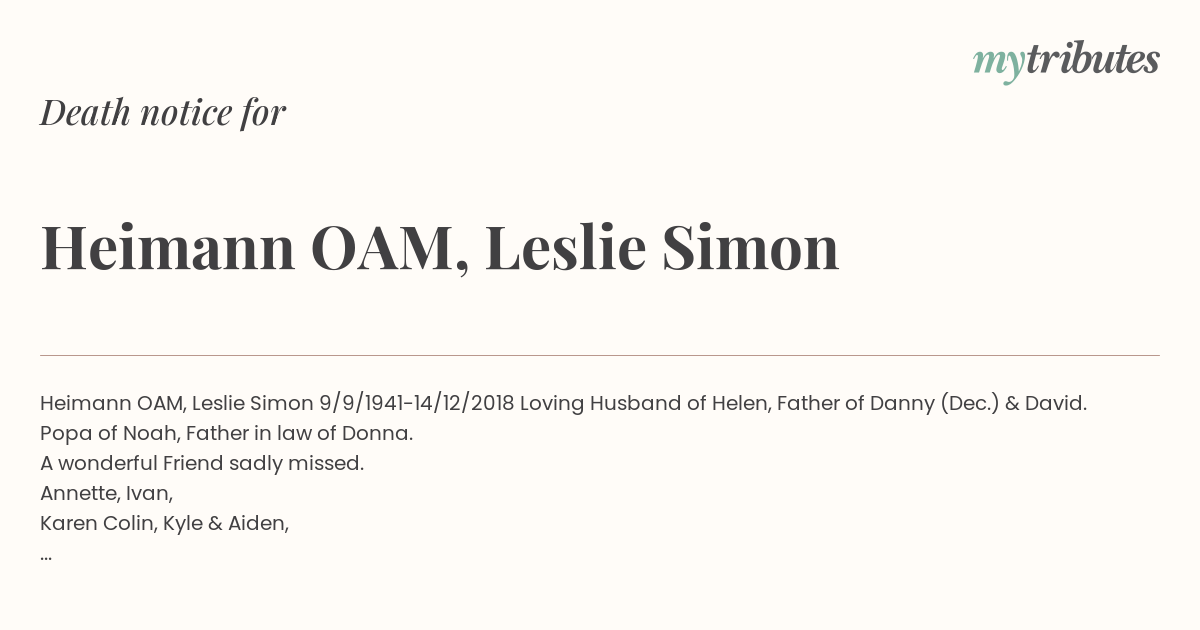Click the 'tributes' part of the logo
Image resolution: width=1200 pixels, height=630 pixels.
pyautogui.click(x=1093, y=59)
